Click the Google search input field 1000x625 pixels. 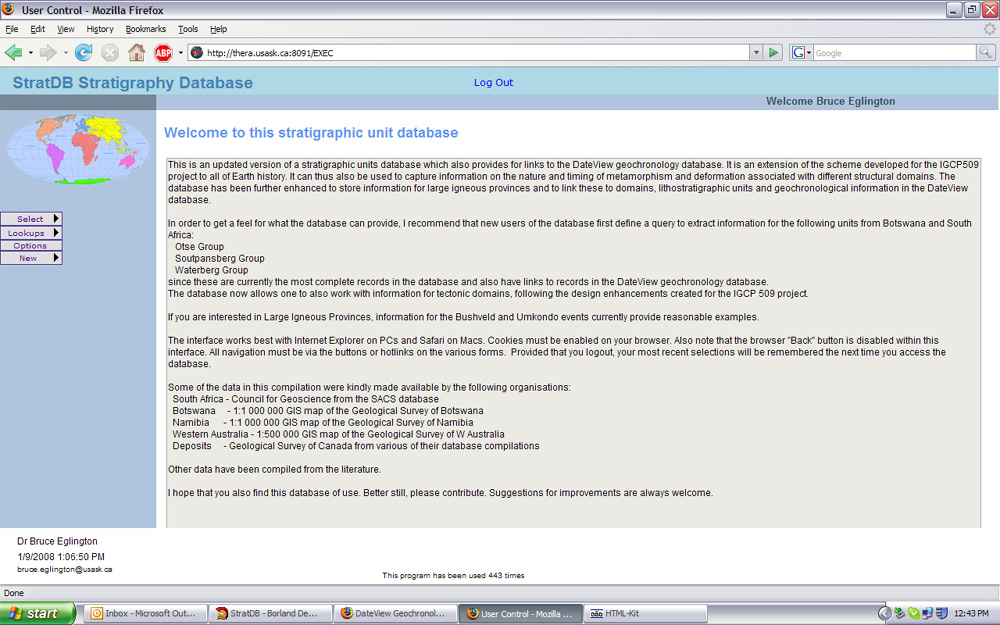pyautogui.click(x=895, y=53)
